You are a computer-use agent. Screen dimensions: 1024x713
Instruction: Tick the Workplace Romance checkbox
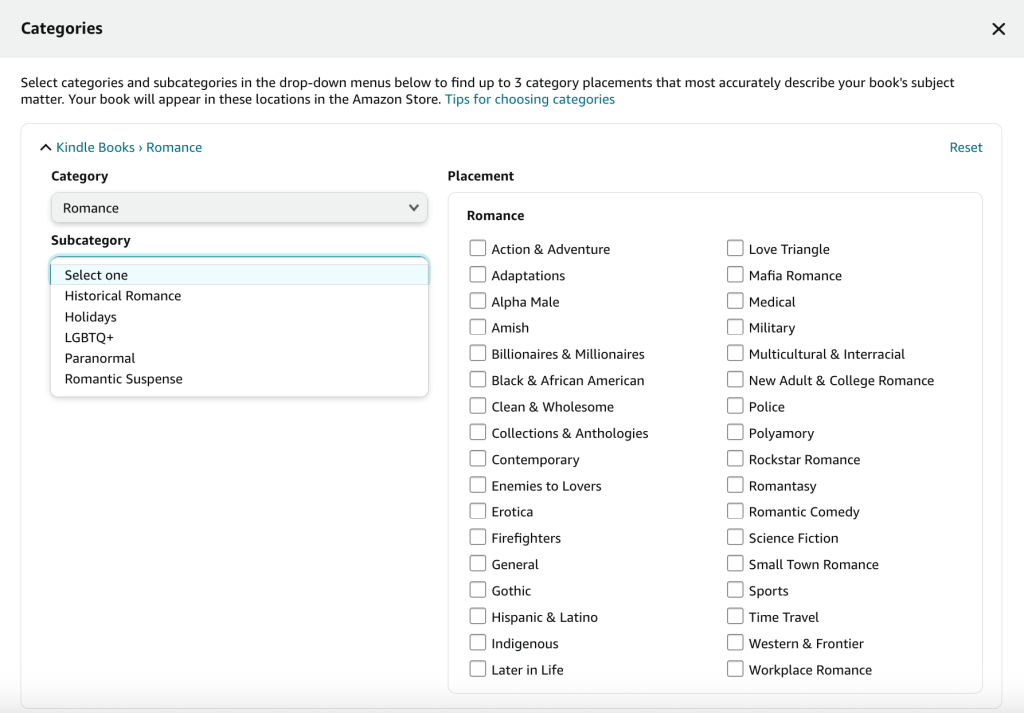(x=735, y=669)
